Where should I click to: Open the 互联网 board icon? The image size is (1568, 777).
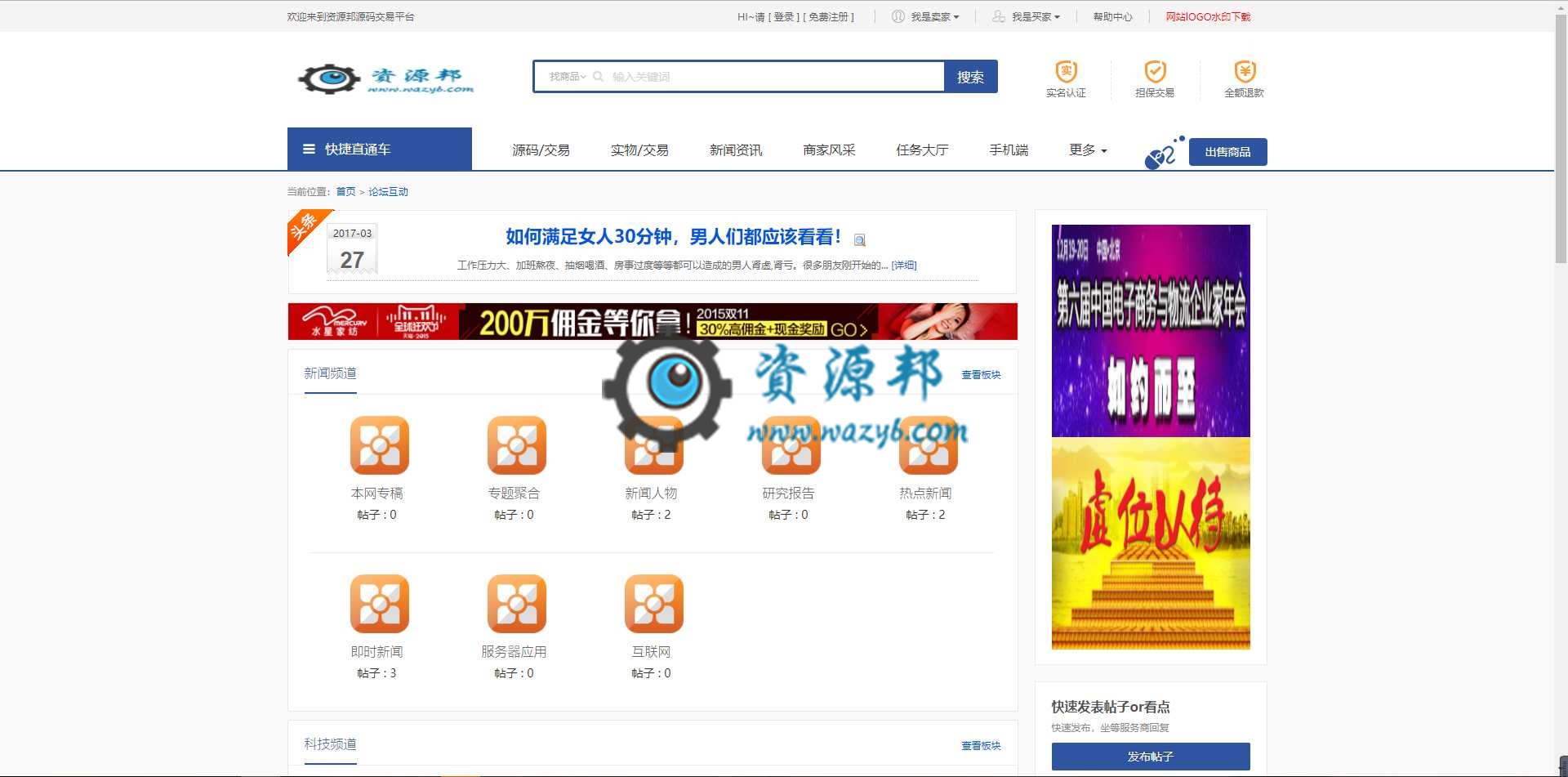[x=654, y=604]
